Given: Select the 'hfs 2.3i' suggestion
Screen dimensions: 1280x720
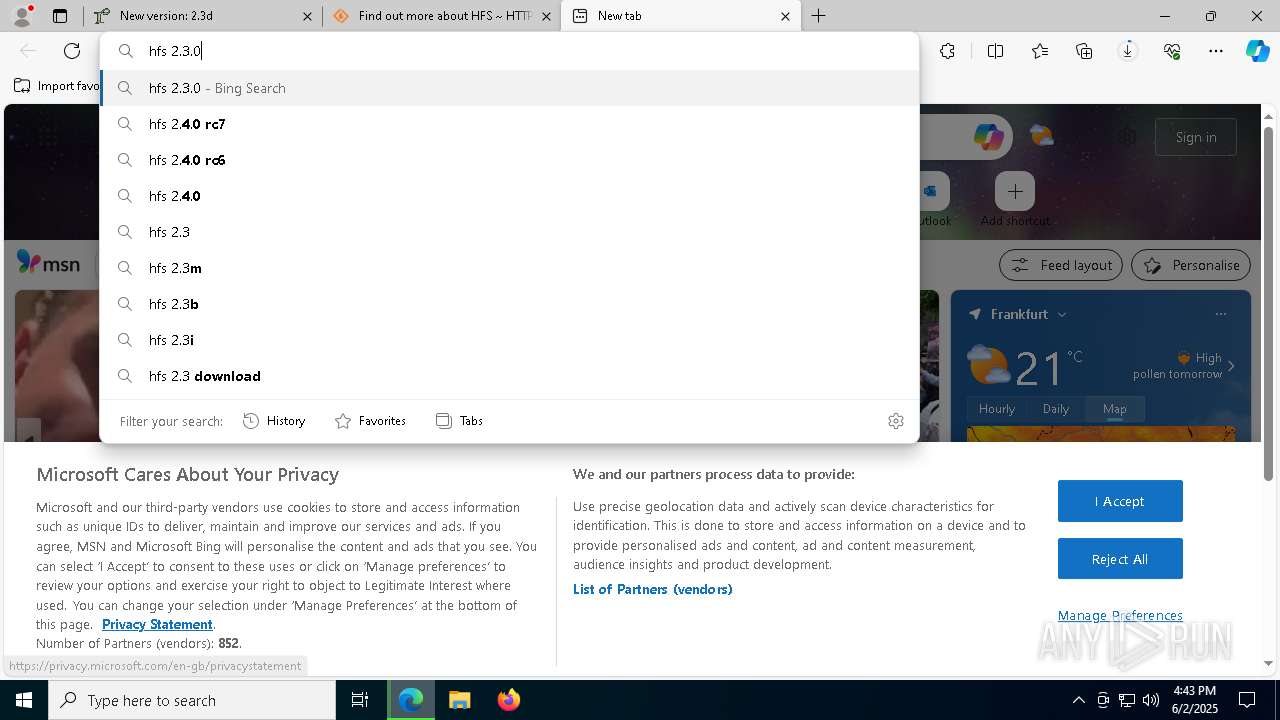Looking at the screenshot, I should pos(509,340).
